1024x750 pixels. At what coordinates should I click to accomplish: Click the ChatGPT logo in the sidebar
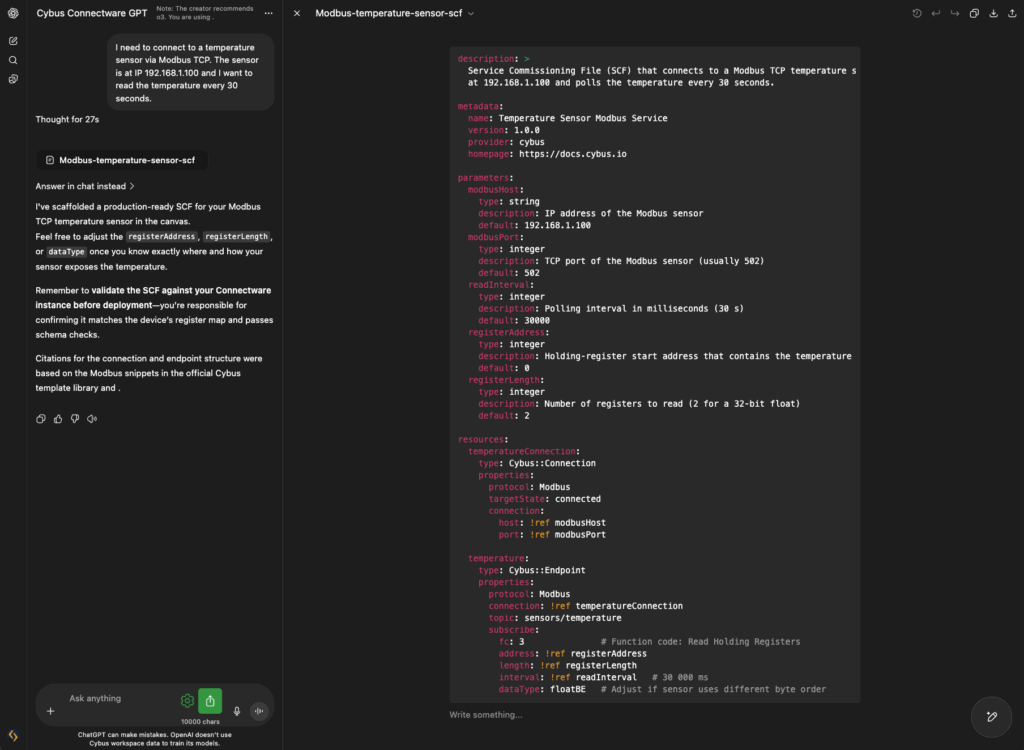coord(13,13)
